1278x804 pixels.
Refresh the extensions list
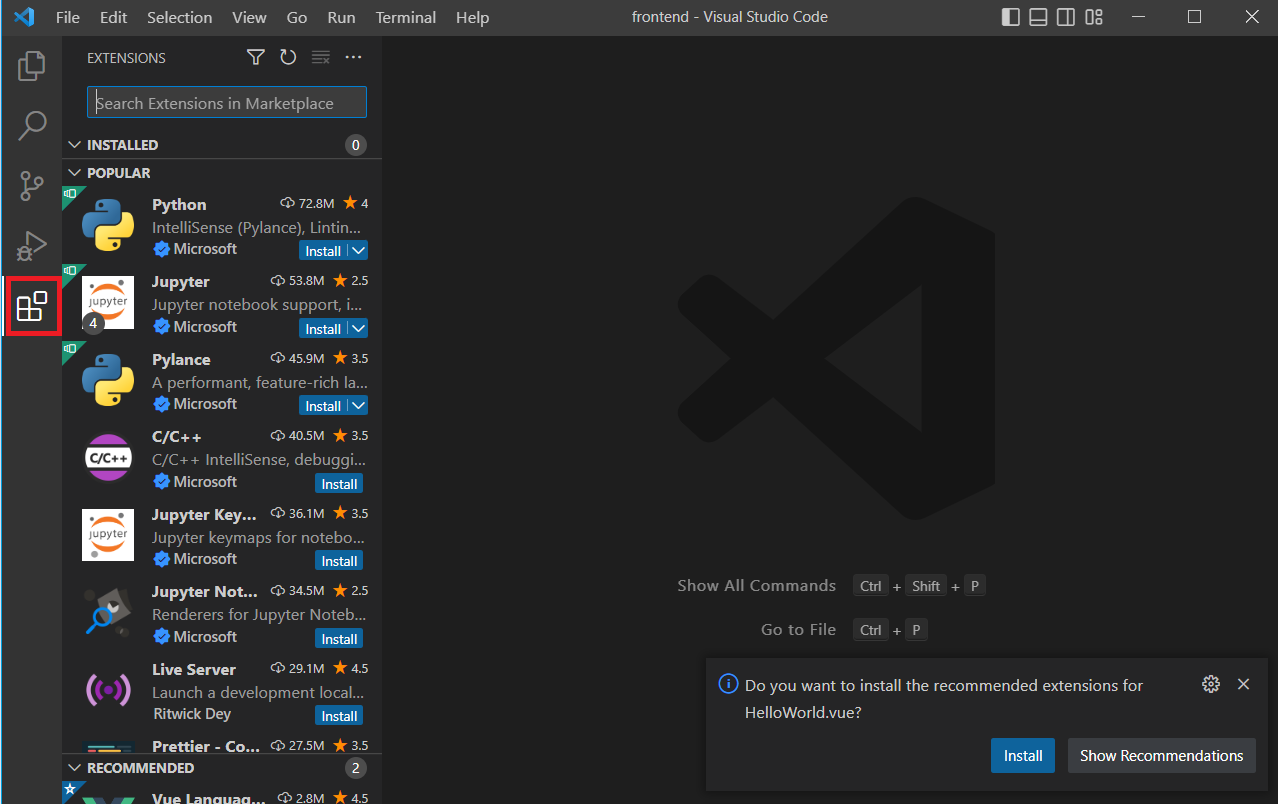point(288,58)
